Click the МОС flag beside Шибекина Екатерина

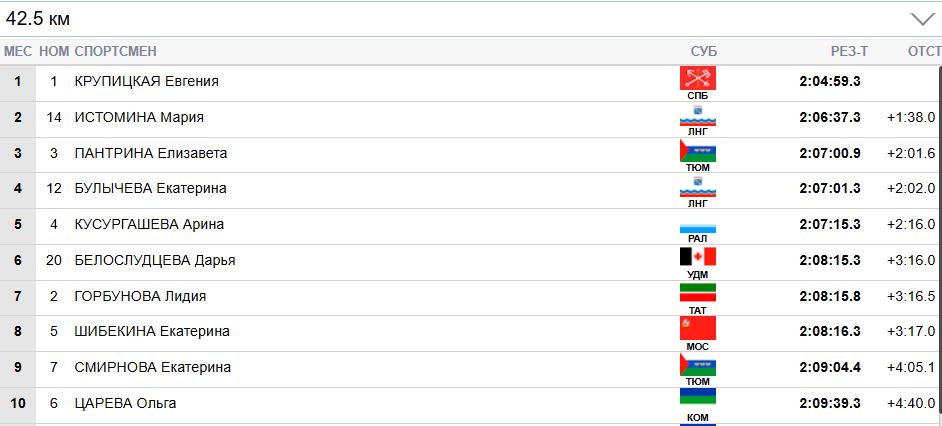(x=697, y=329)
